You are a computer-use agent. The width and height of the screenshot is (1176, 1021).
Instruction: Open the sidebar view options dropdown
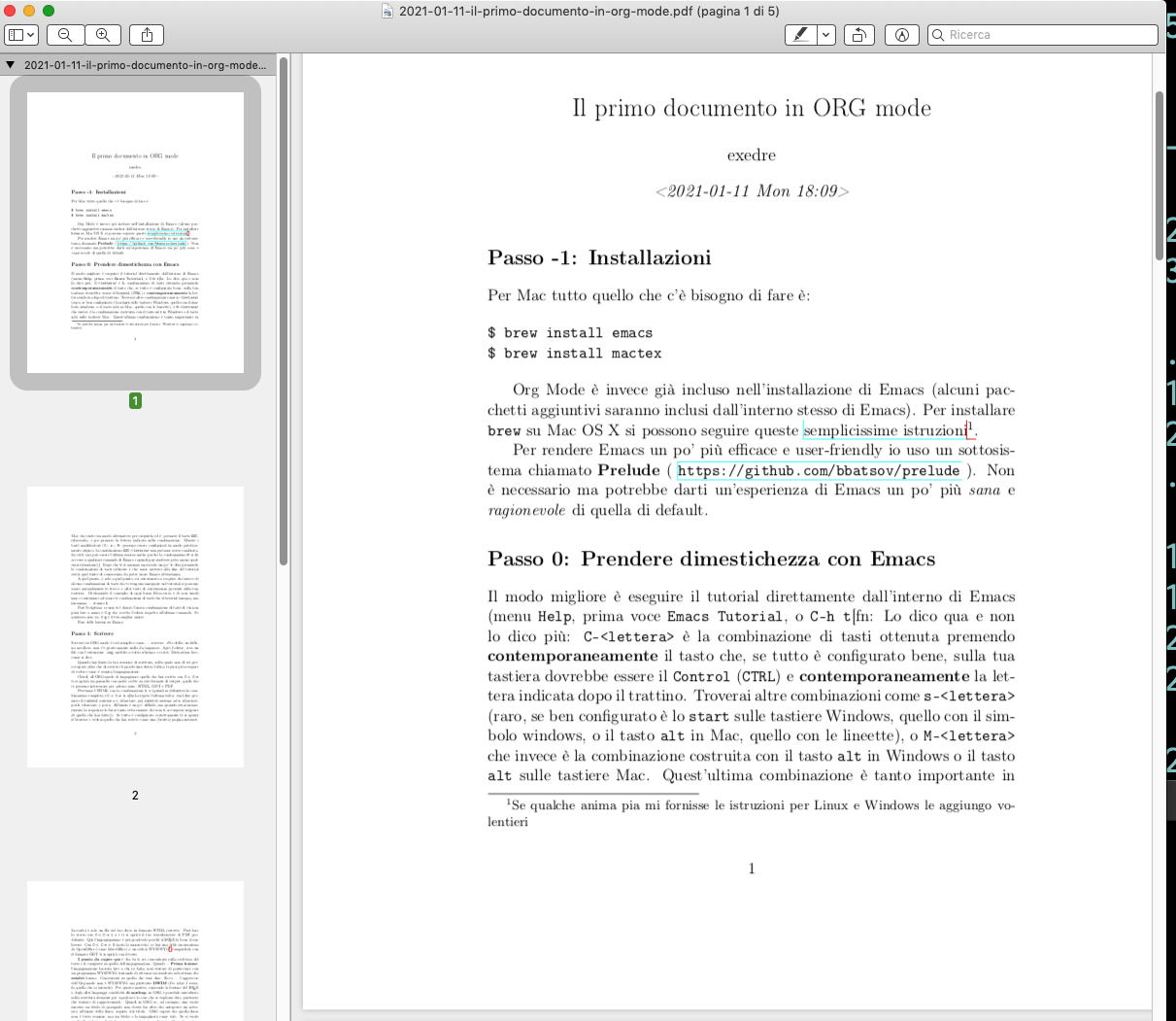pyautogui.click(x=32, y=34)
